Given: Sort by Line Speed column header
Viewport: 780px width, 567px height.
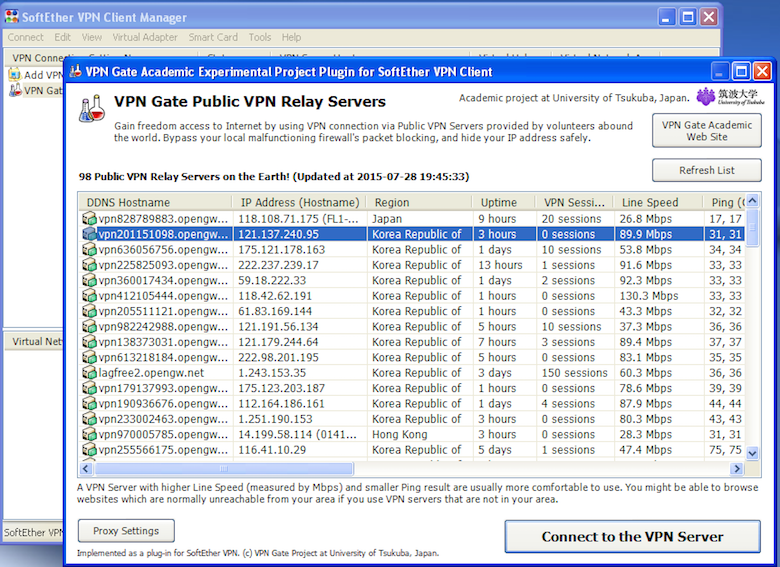Looking at the screenshot, I should 659,202.
